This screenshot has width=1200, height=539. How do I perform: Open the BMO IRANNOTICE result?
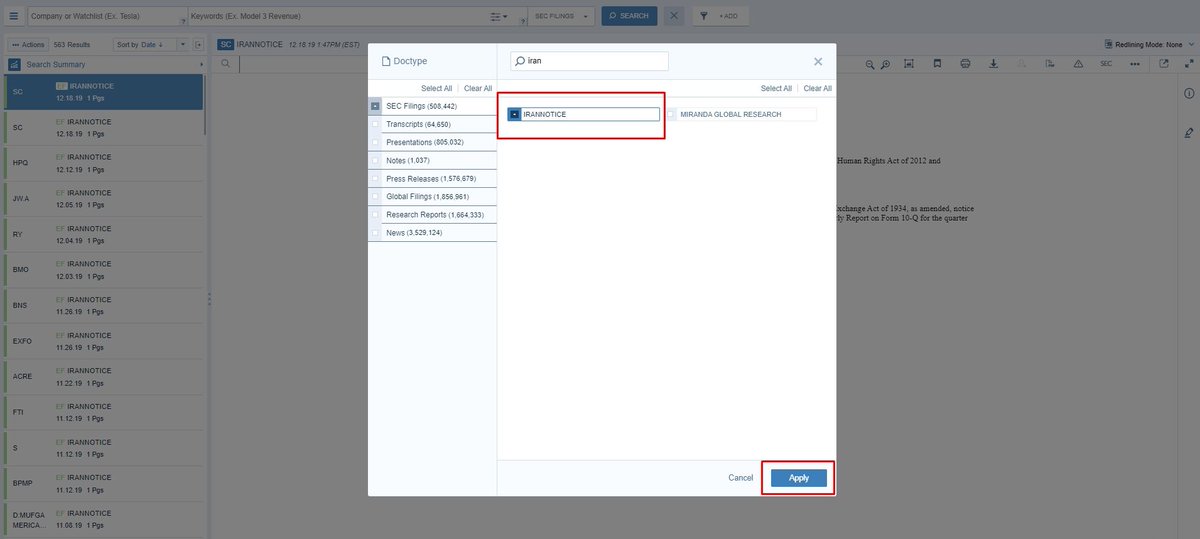(104, 270)
